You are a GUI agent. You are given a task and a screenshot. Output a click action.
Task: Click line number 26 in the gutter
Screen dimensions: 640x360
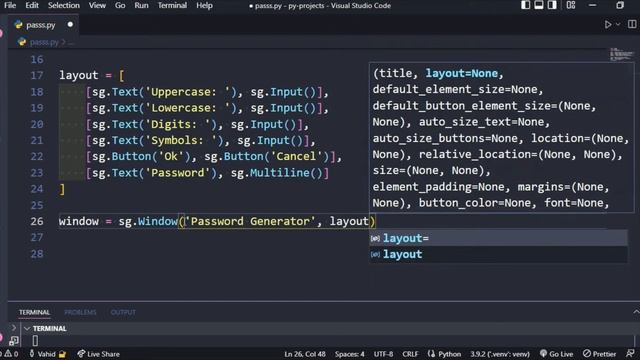click(x=37, y=221)
